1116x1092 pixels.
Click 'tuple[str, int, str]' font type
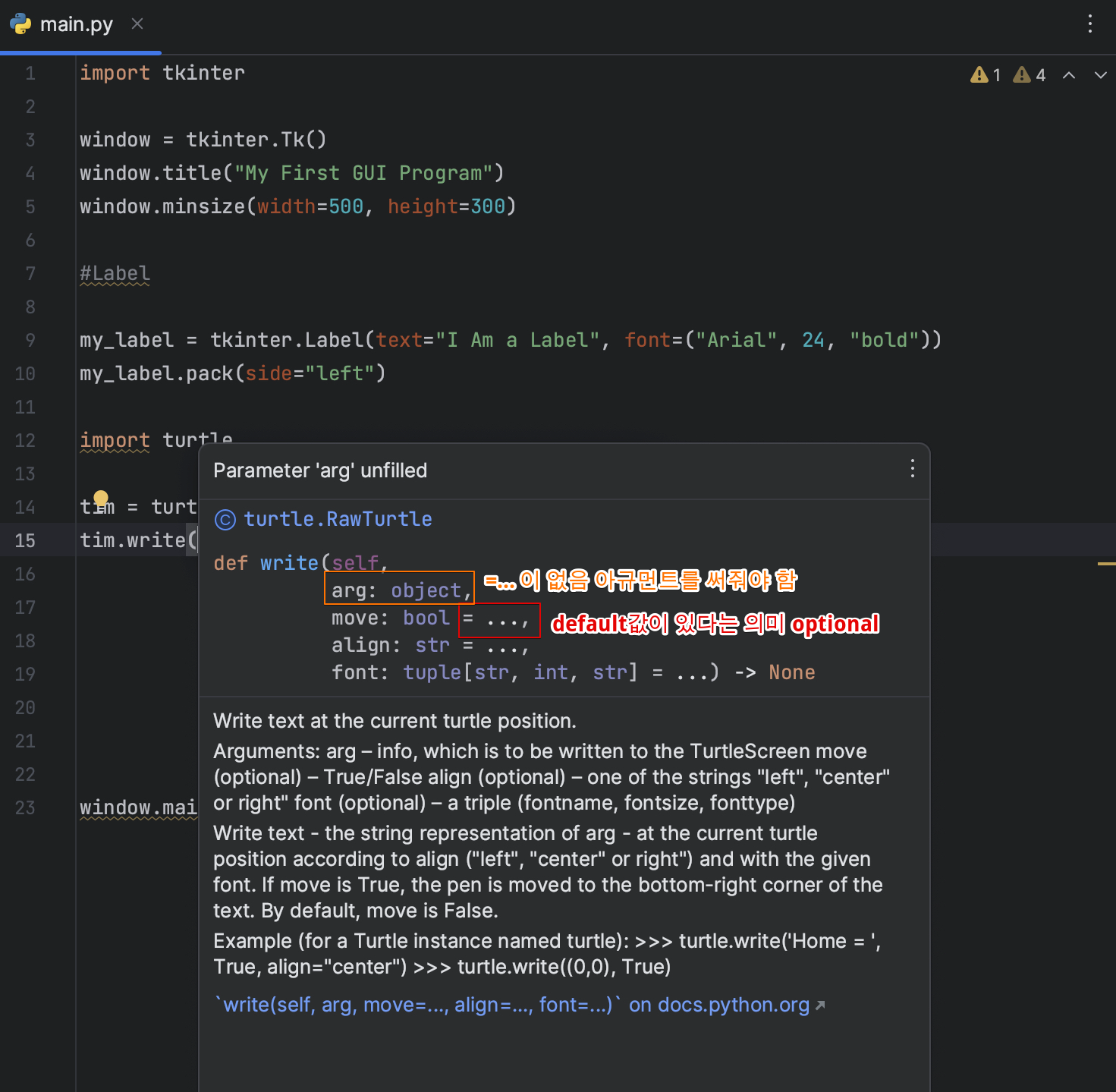point(520,672)
